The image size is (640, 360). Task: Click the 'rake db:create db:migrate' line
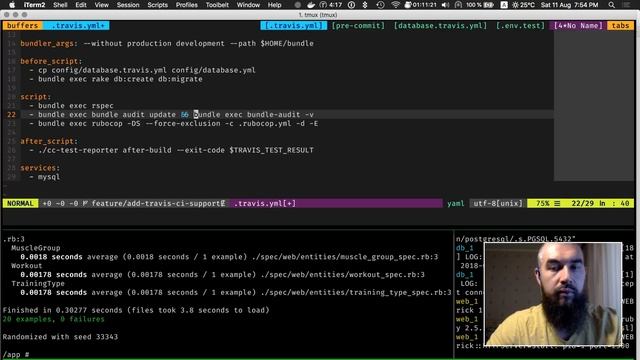coord(116,79)
